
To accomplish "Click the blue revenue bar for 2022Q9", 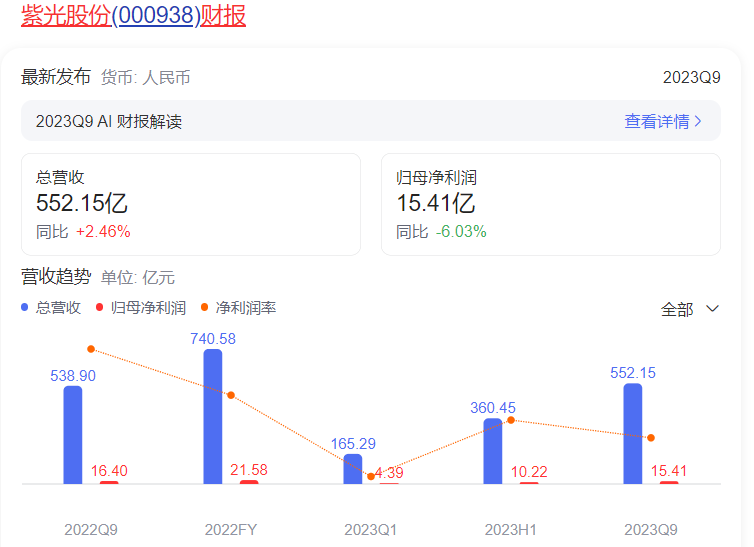I will coord(73,435).
